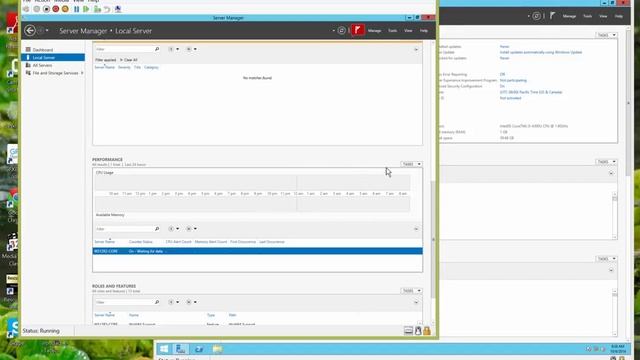
Task: Expand File and Storage Services arrow
Action: click(82, 73)
